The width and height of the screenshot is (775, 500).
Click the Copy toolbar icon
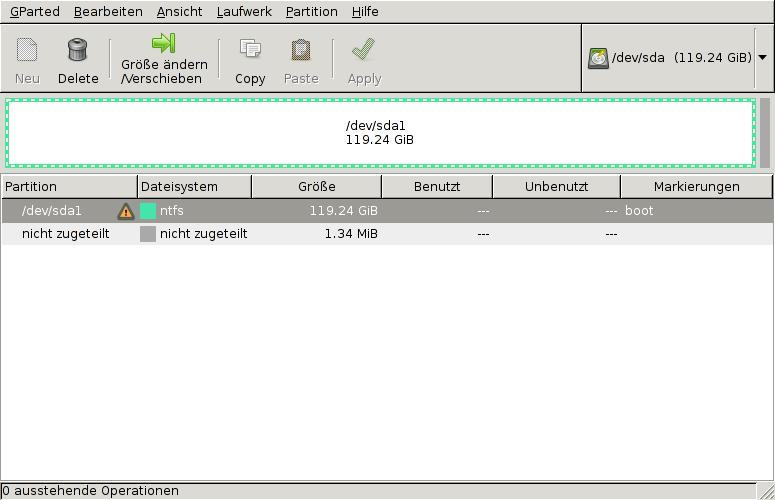tap(250, 49)
